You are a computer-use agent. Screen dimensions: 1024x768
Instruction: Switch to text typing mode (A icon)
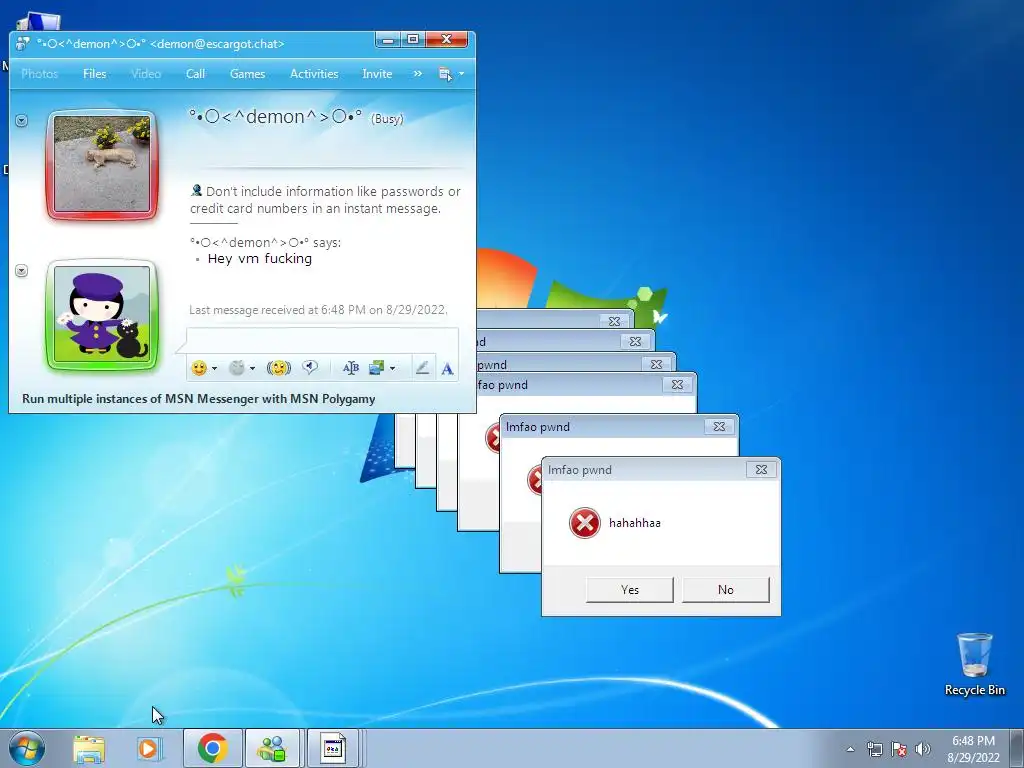(x=447, y=369)
